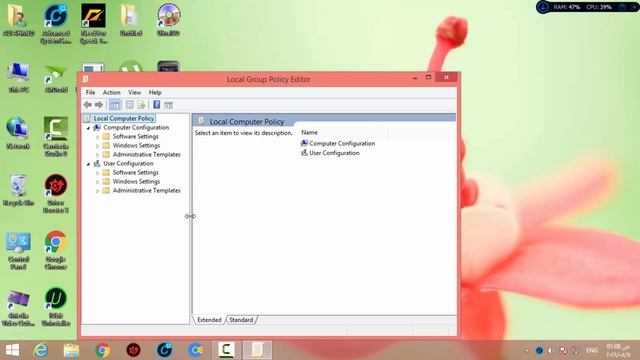Click the taskbar clock and date
The image size is (640, 360).
[618, 351]
